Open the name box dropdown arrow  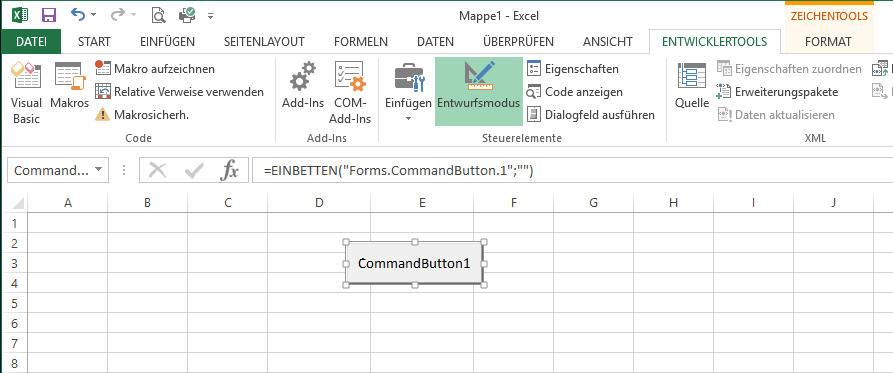99,170
